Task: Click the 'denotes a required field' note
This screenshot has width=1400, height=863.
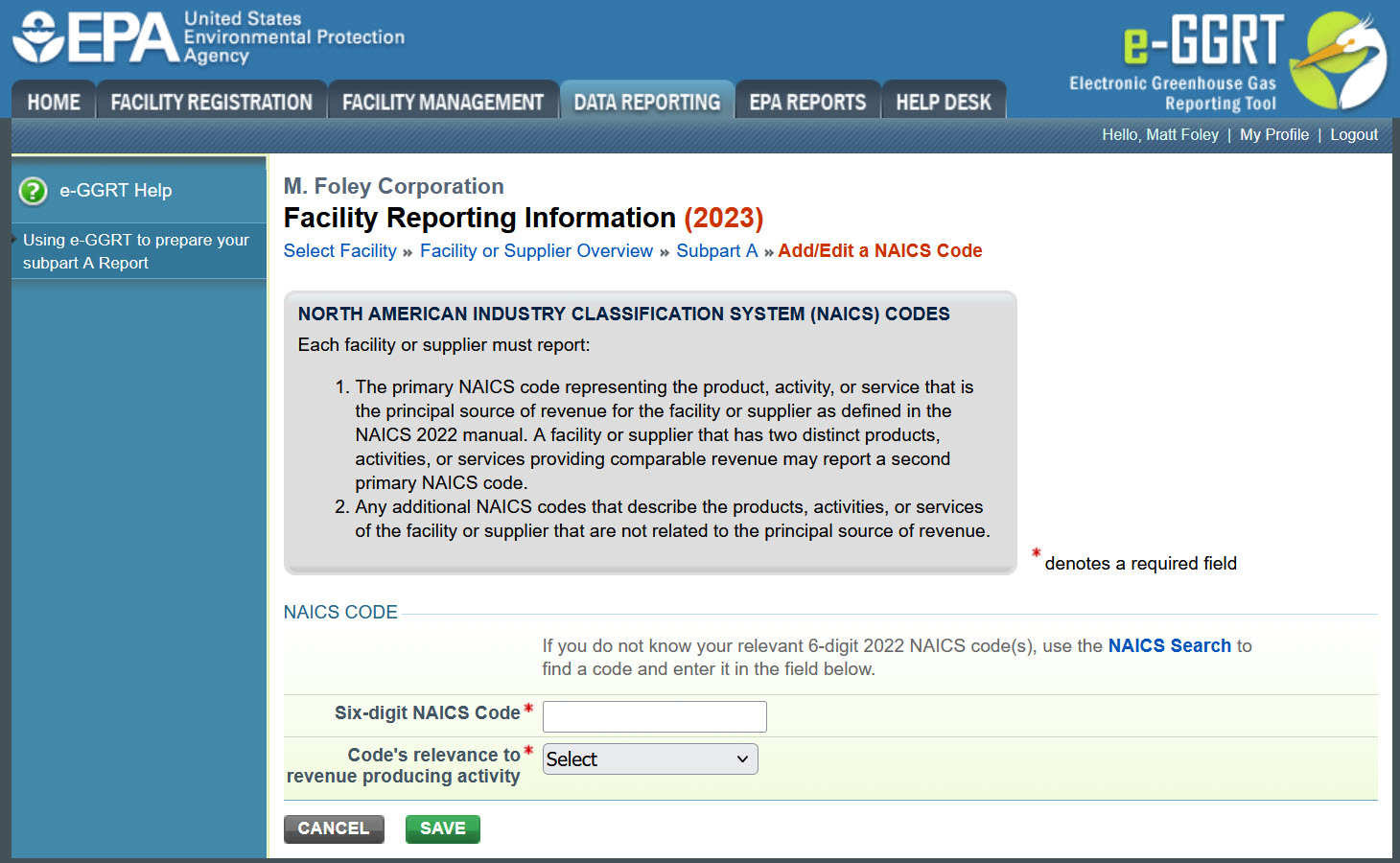Action: pos(1141,564)
